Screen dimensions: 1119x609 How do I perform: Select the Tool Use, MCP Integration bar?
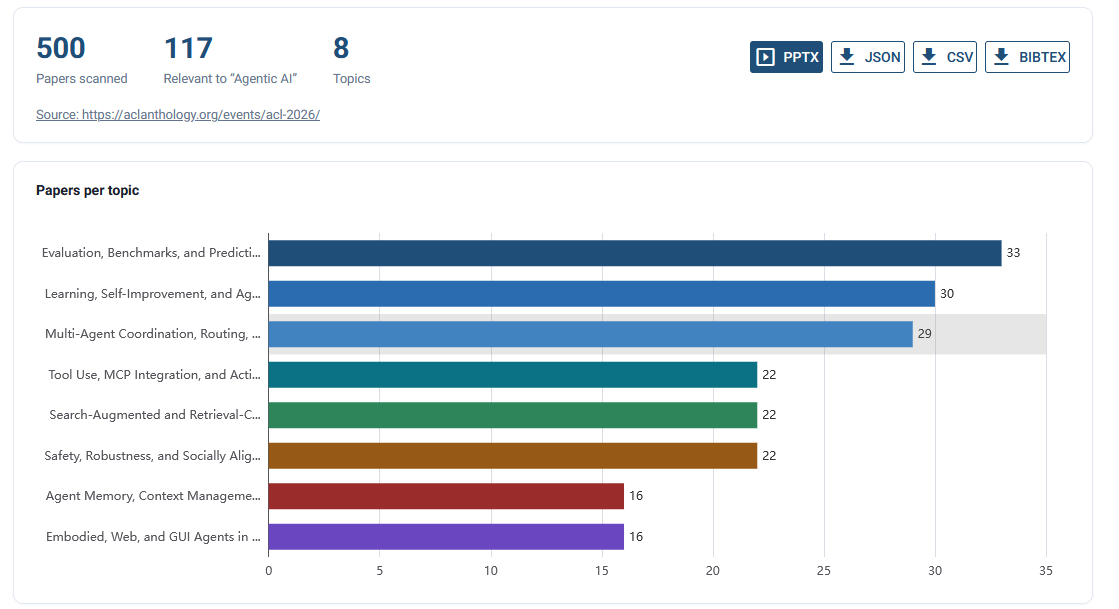click(512, 375)
